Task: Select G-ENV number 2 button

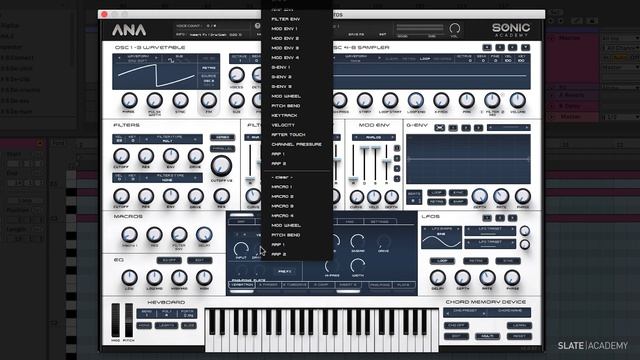Action: point(466,128)
